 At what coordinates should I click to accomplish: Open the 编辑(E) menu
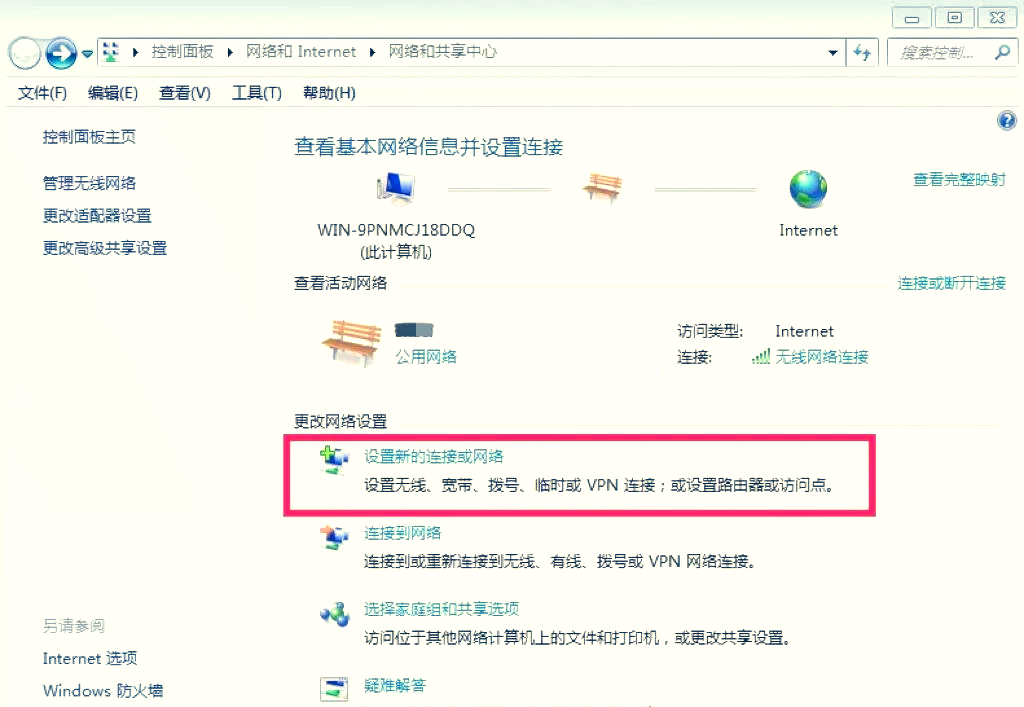pos(112,93)
